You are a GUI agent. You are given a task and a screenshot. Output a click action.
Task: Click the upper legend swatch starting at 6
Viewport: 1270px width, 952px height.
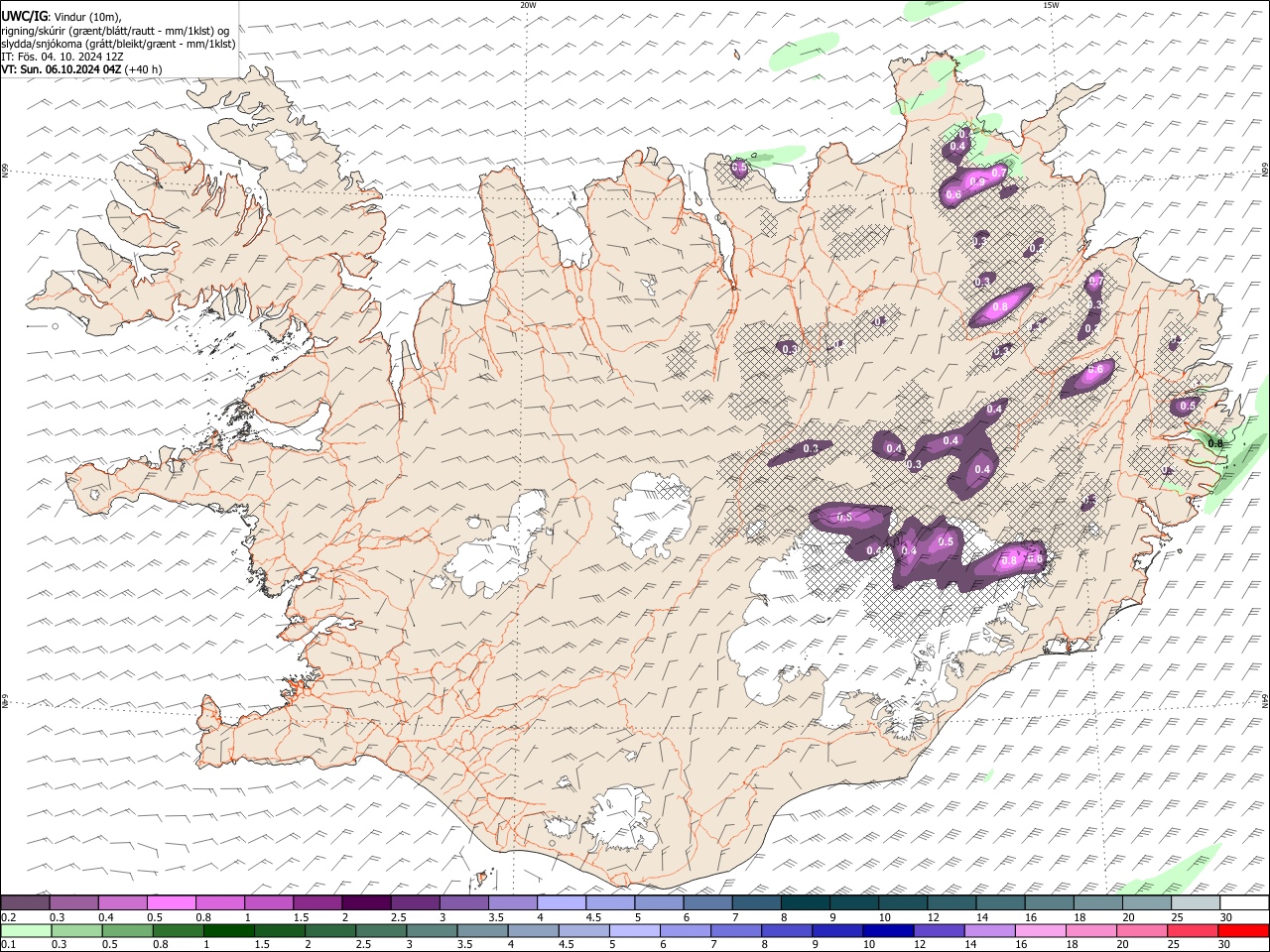[706, 902]
